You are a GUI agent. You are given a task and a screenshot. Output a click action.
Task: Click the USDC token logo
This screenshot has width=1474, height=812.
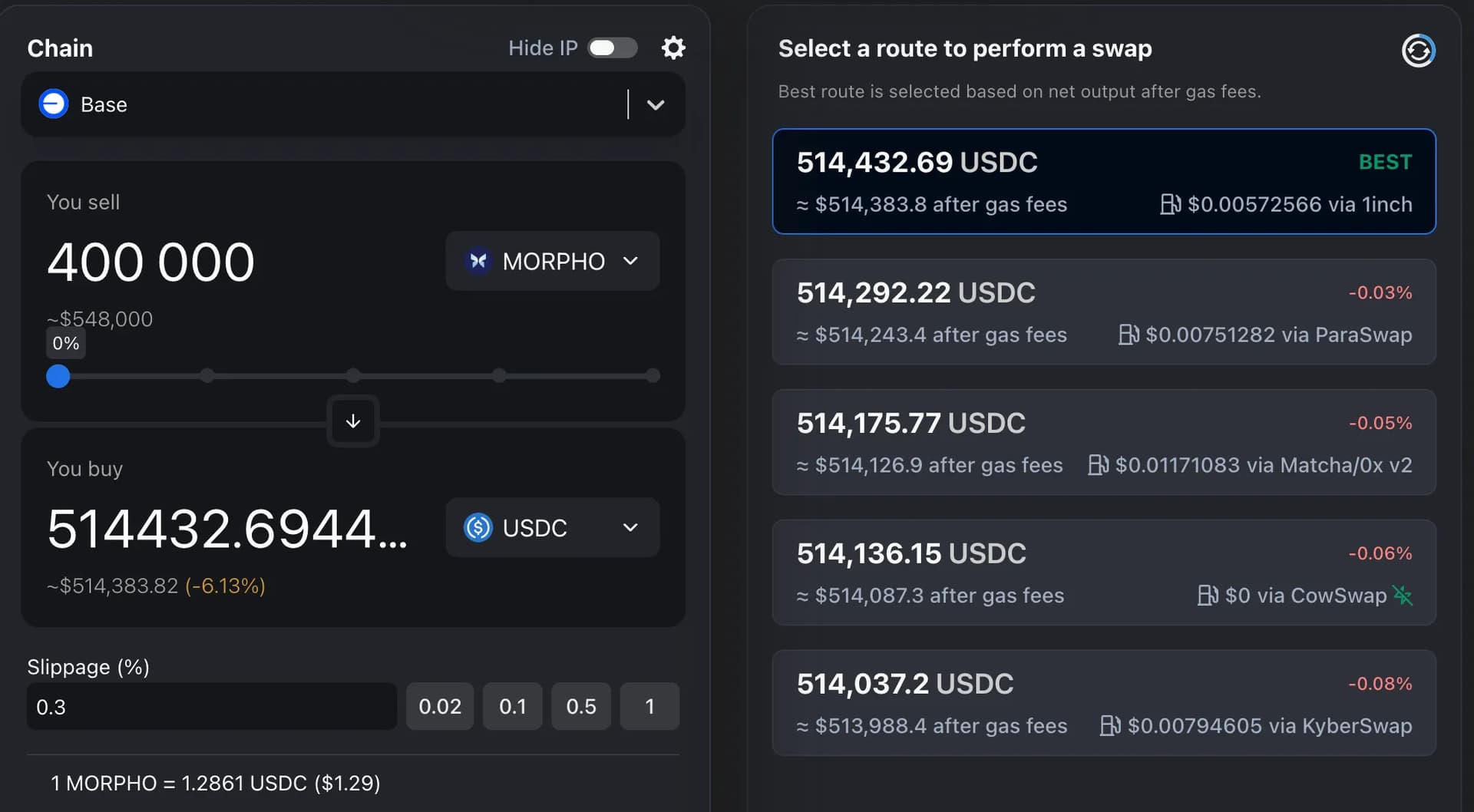[x=478, y=528]
